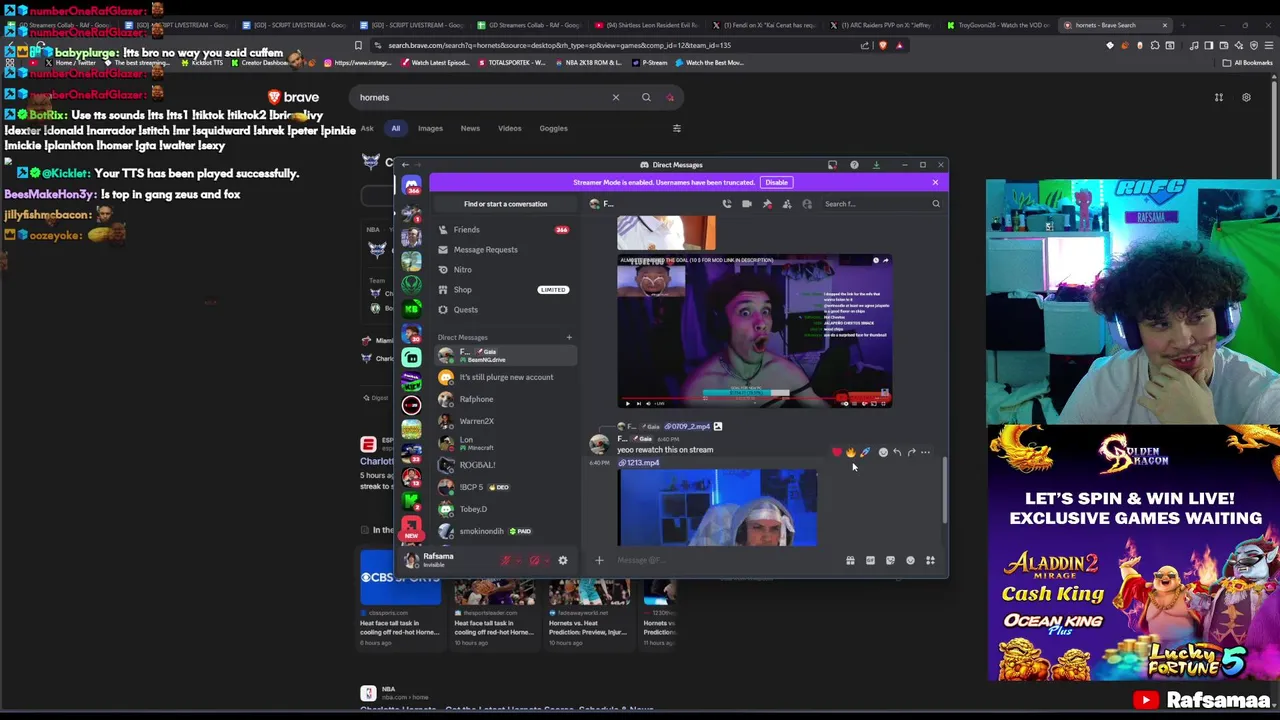The width and height of the screenshot is (1280, 720).
Task: Expand headphone output options arrow
Action: point(546,561)
